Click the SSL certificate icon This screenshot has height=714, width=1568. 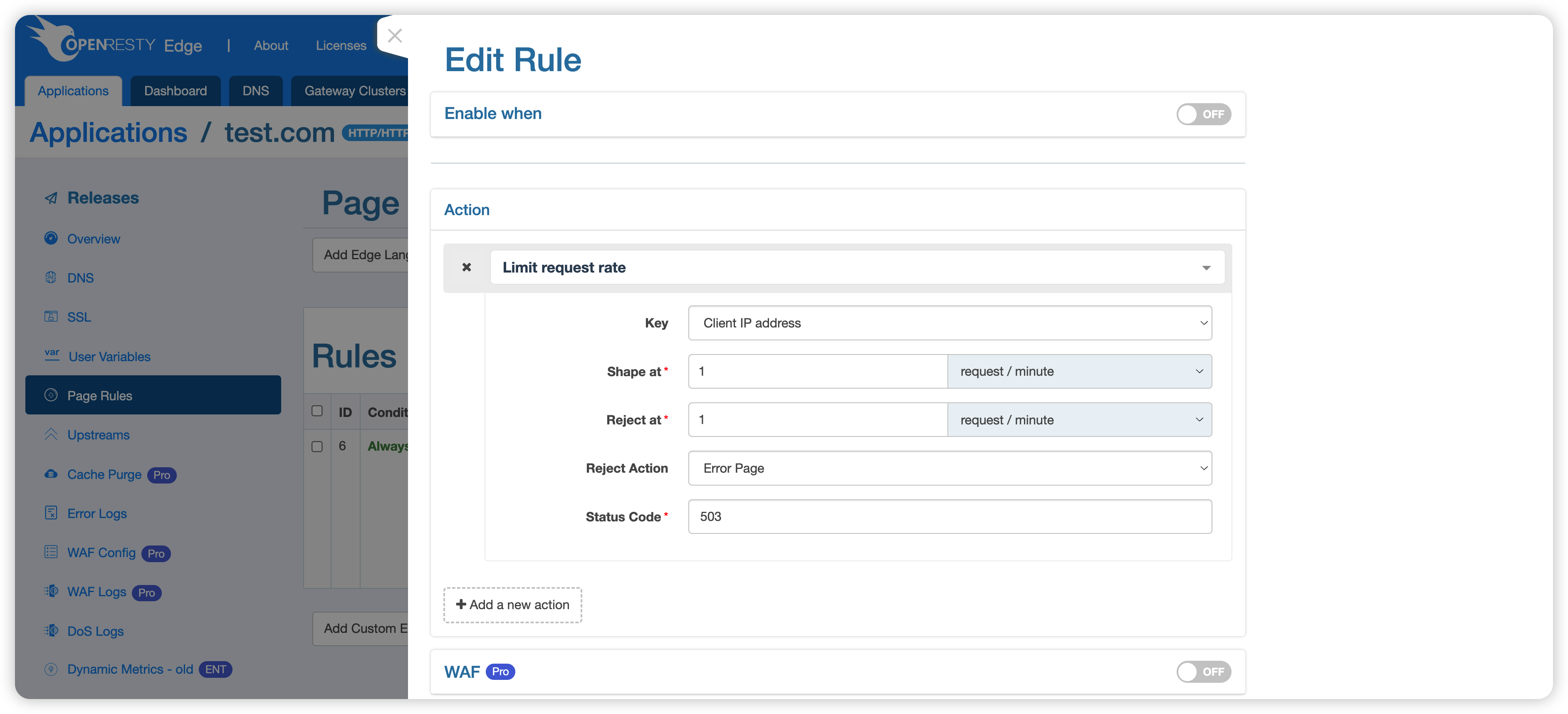[x=51, y=317]
